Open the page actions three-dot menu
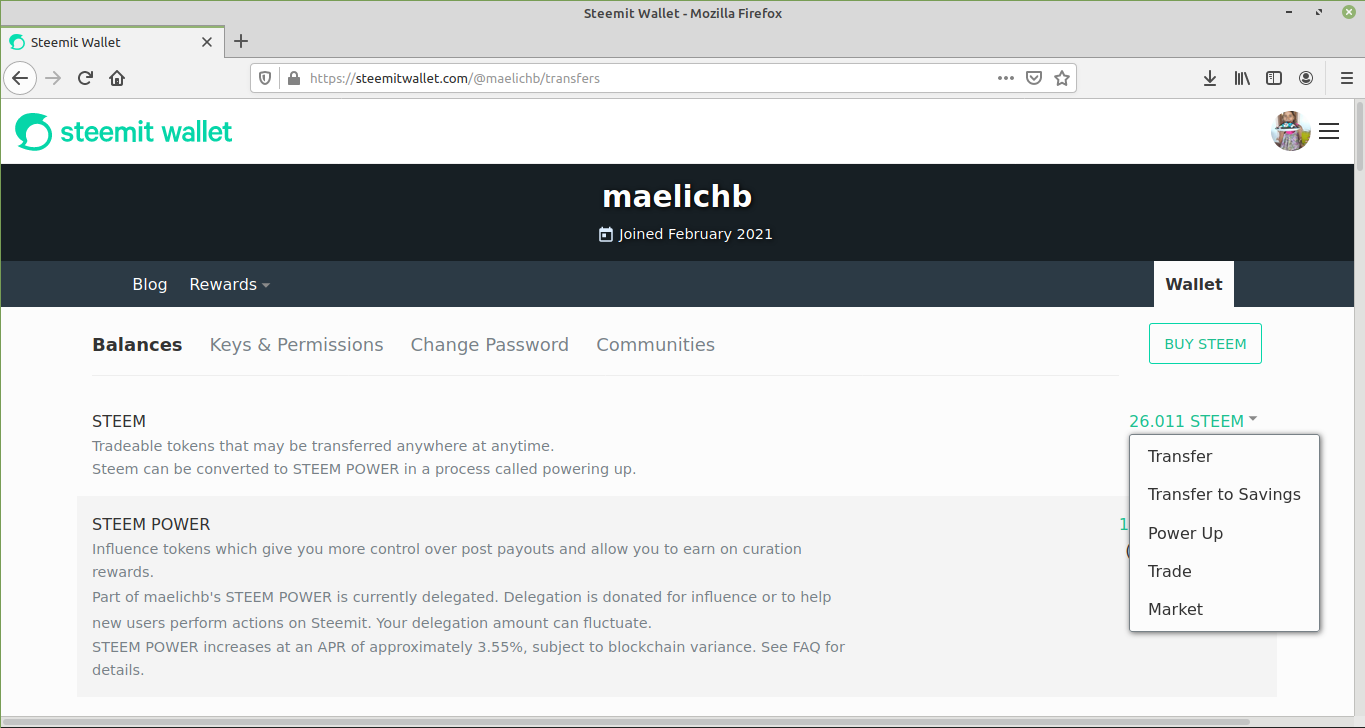Image resolution: width=1365 pixels, height=728 pixels. [1006, 78]
